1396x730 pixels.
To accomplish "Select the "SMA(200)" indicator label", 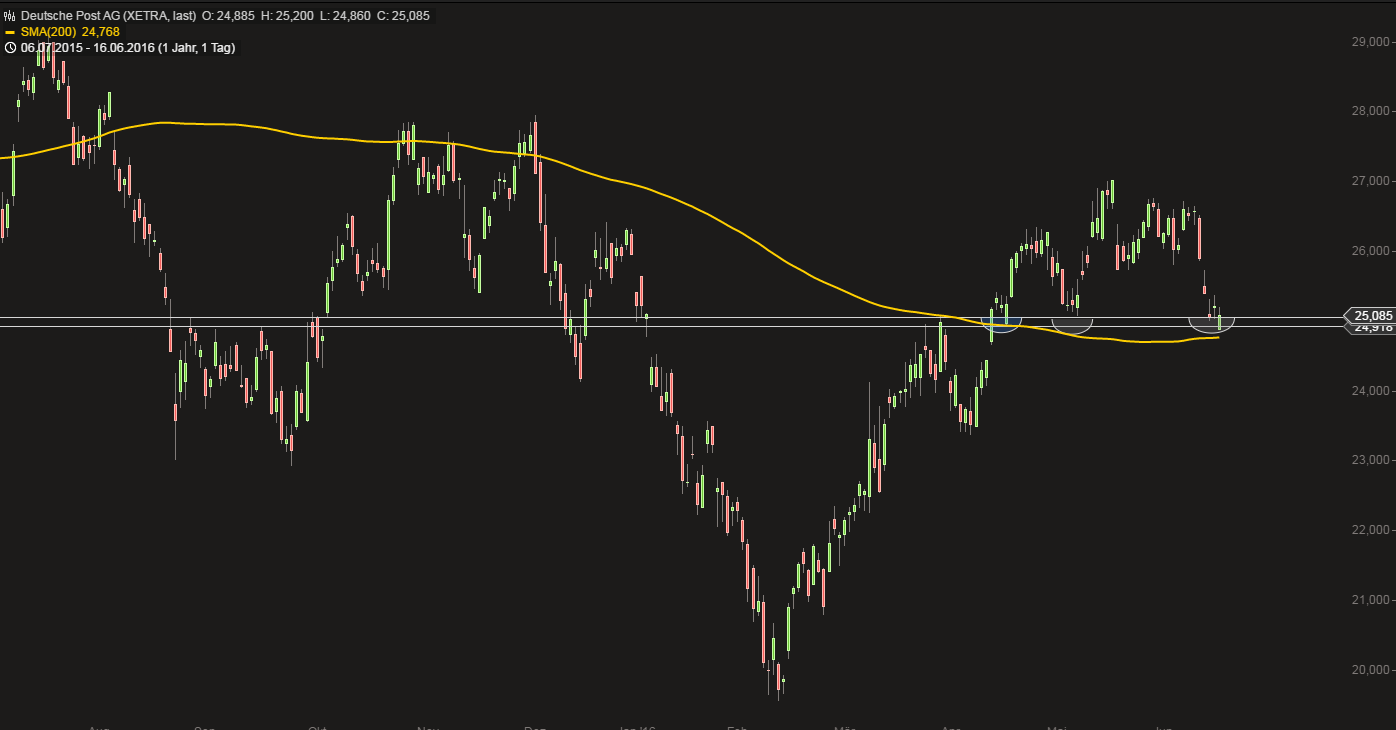I will click(x=48, y=32).
